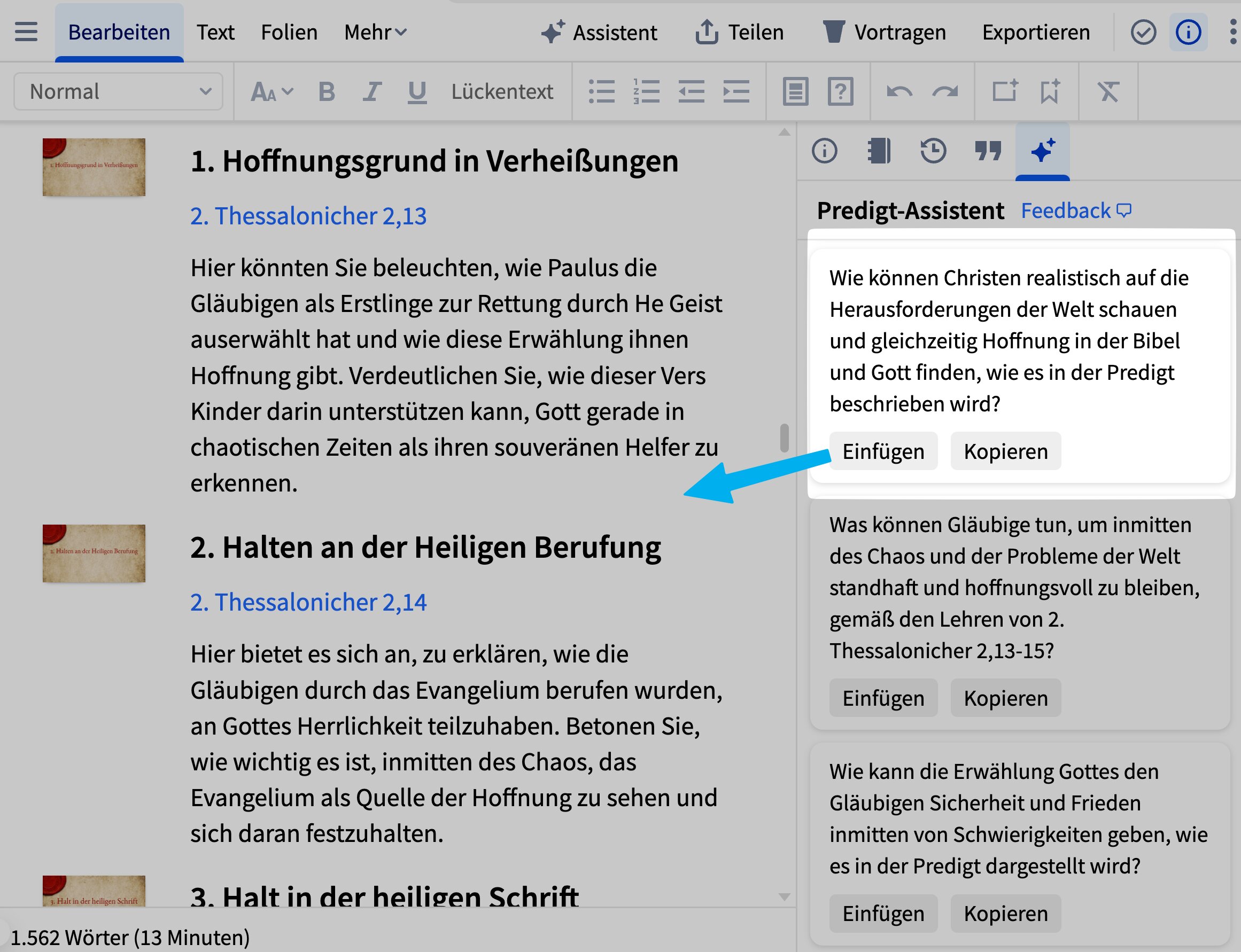The width and height of the screenshot is (1241, 952).
Task: Toggle bold formatting on selected text
Action: (326, 91)
